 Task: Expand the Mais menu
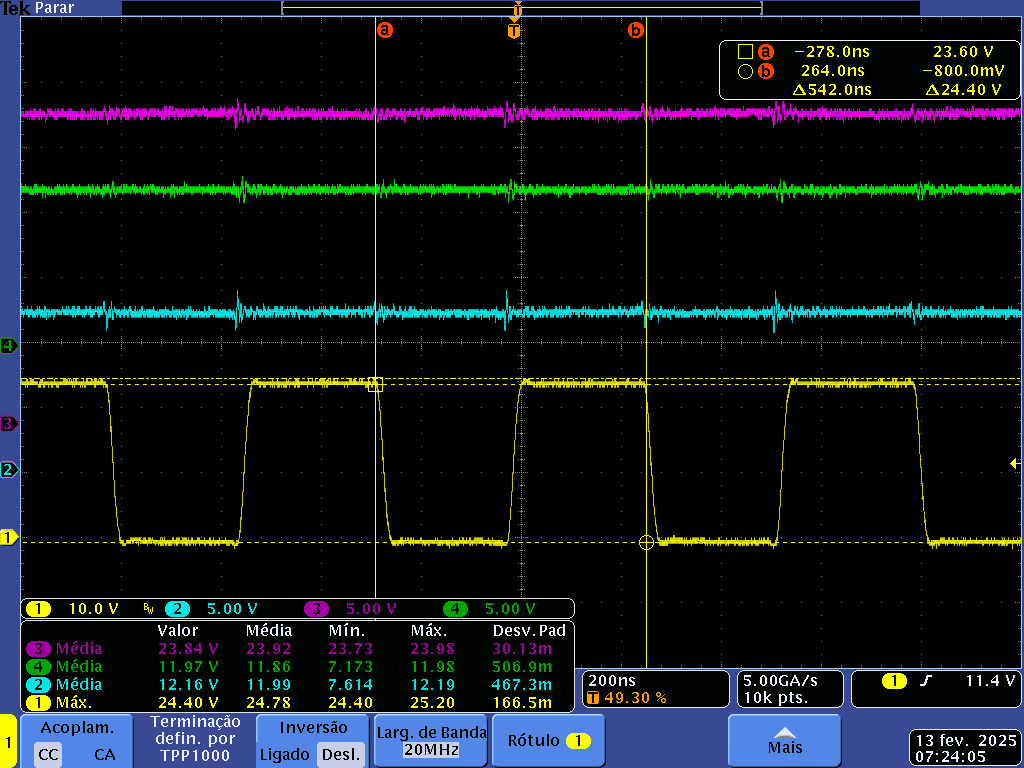(x=784, y=740)
